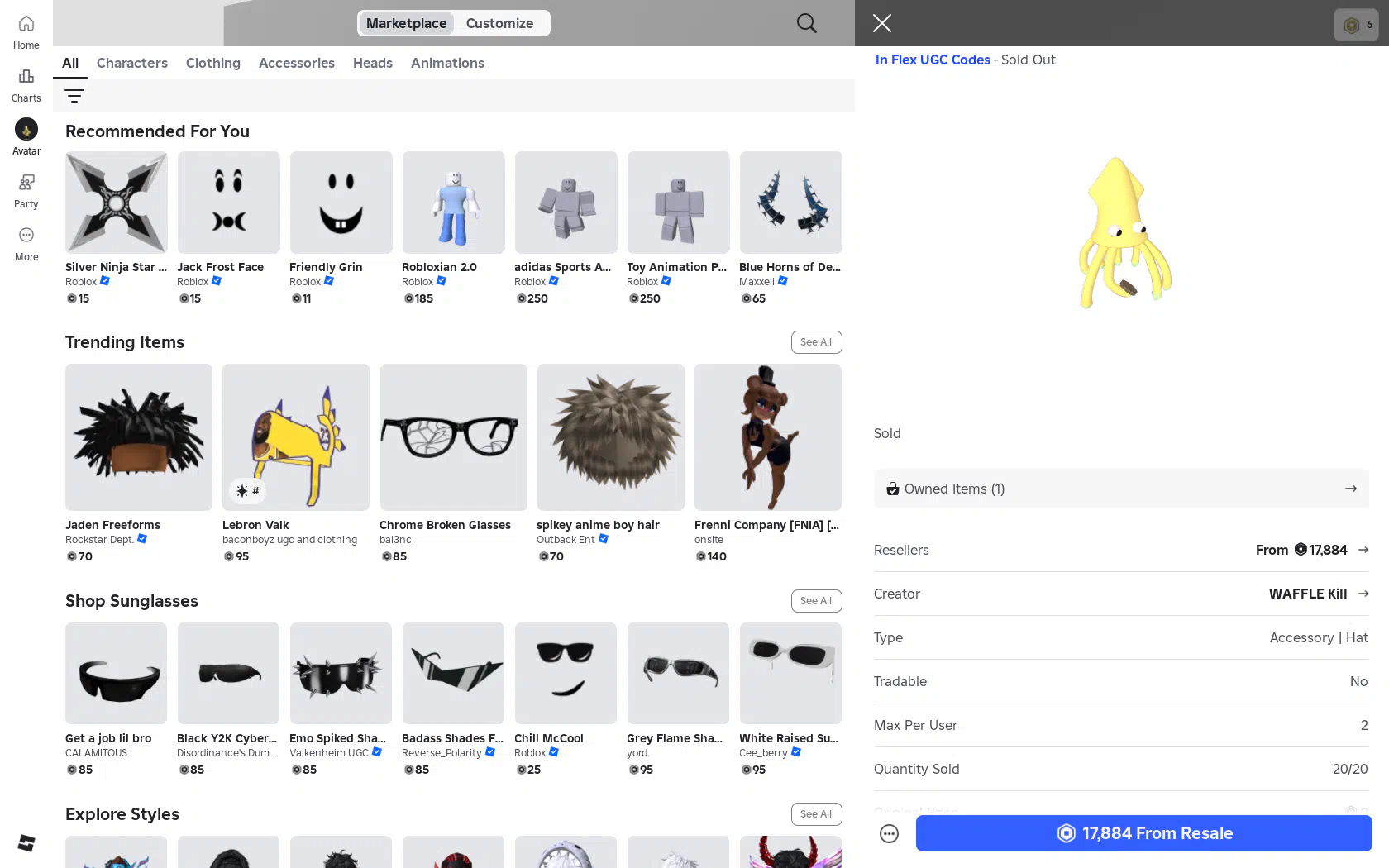This screenshot has height=868, width=1389.
Task: Open the Emo Spiked Shades item
Action: 341,674
